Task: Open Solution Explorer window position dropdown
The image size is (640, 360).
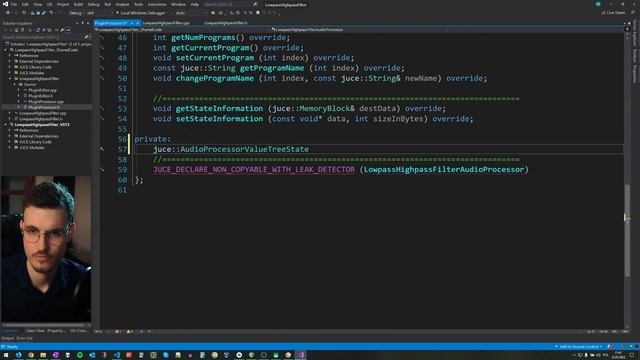Action: (77, 23)
